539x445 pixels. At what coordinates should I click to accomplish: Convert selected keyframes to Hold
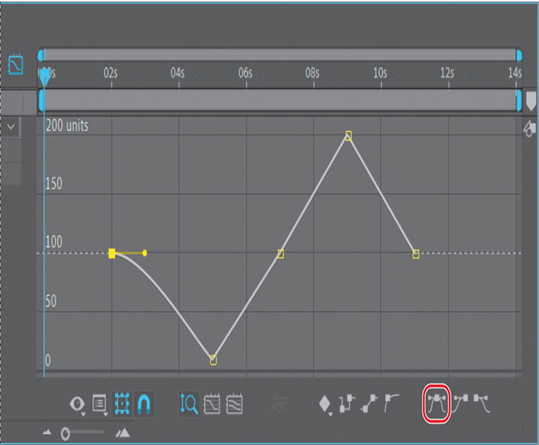pyautogui.click(x=346, y=403)
